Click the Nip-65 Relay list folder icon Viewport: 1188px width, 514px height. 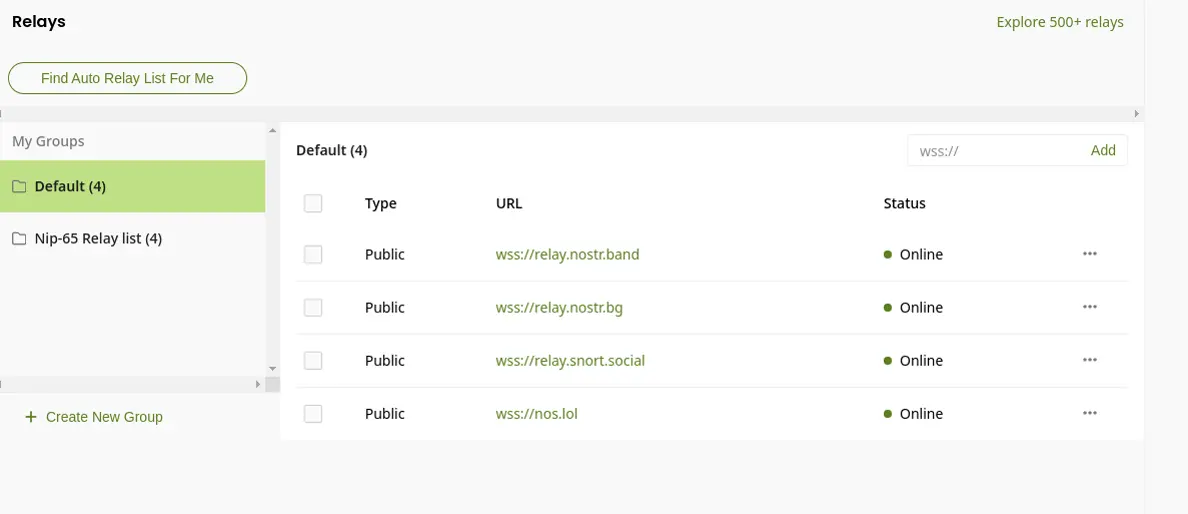[x=19, y=239]
